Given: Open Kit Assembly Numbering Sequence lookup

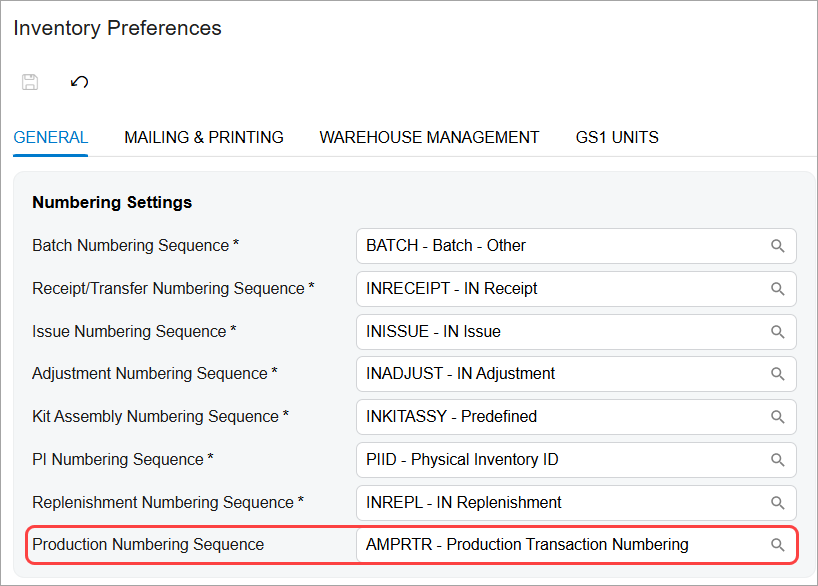Looking at the screenshot, I should pos(777,417).
